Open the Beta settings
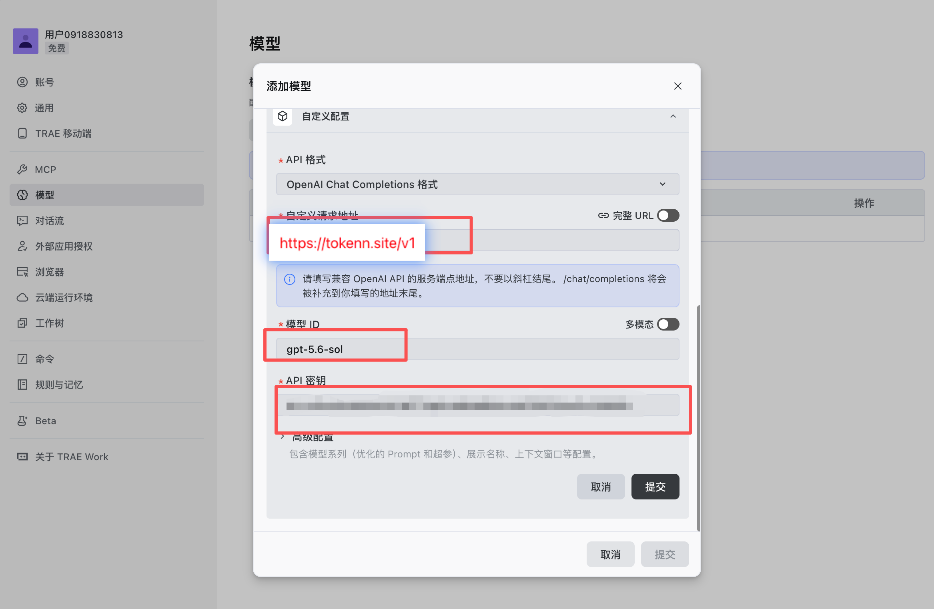The width and height of the screenshot is (934, 609). [x=107, y=421]
